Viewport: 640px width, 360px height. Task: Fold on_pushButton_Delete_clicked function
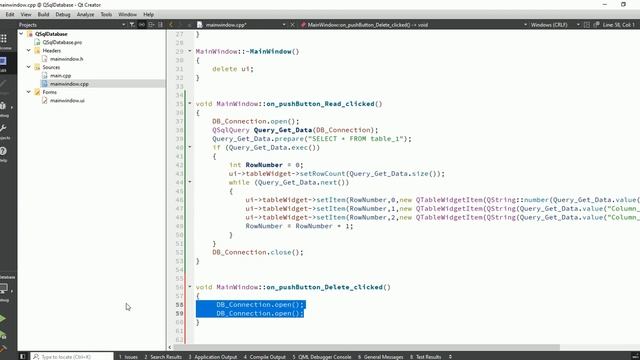click(190, 287)
